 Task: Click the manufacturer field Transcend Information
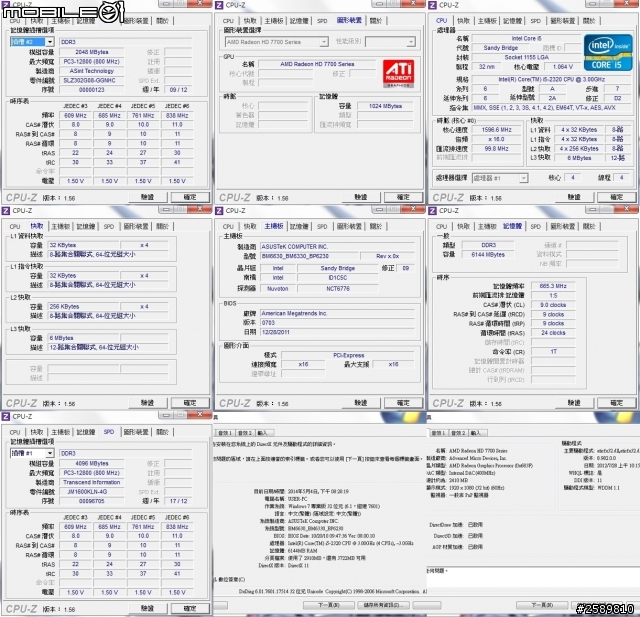point(92,482)
